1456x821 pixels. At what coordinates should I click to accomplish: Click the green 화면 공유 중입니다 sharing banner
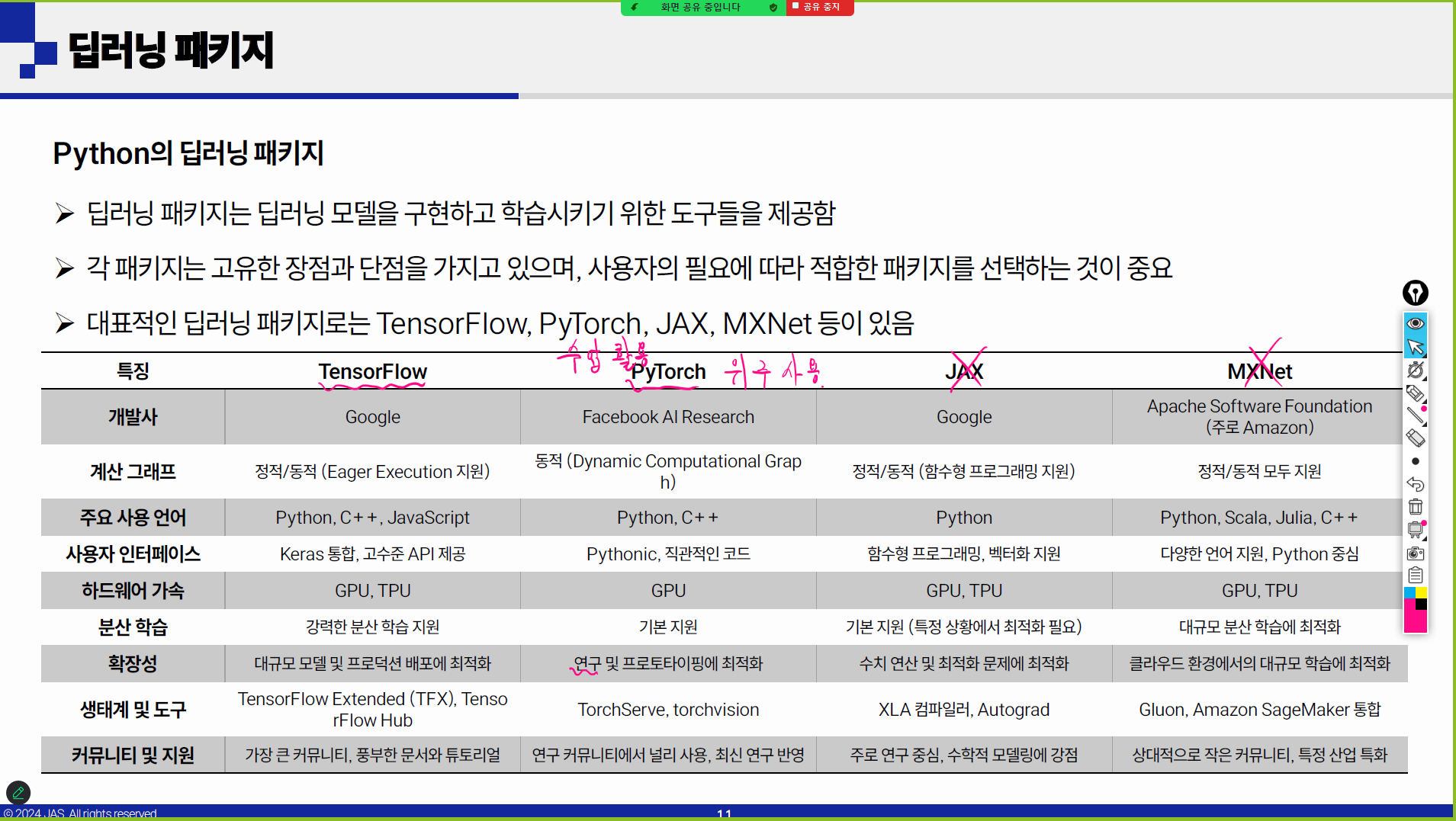tap(700, 8)
